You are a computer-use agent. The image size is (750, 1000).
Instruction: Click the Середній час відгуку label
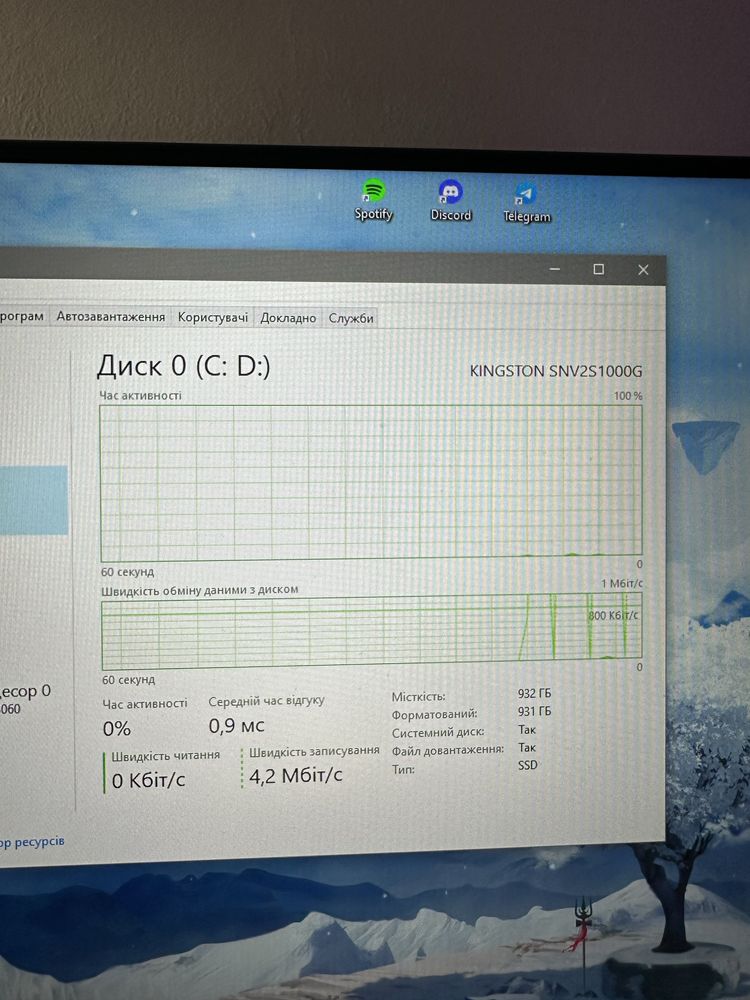pos(267,701)
